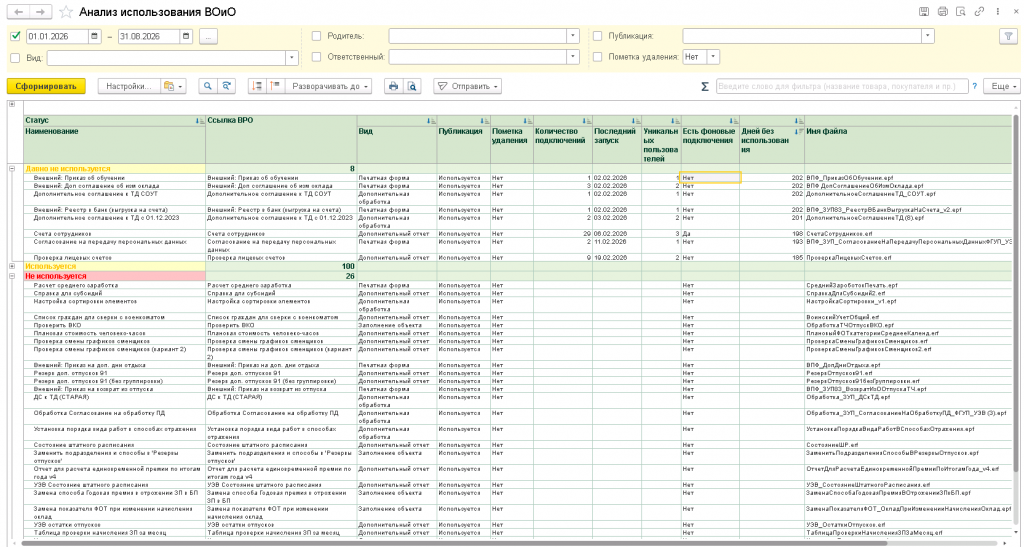This screenshot has height=547, width=1024.
Task: Expand the Используется group
Action: (12, 266)
